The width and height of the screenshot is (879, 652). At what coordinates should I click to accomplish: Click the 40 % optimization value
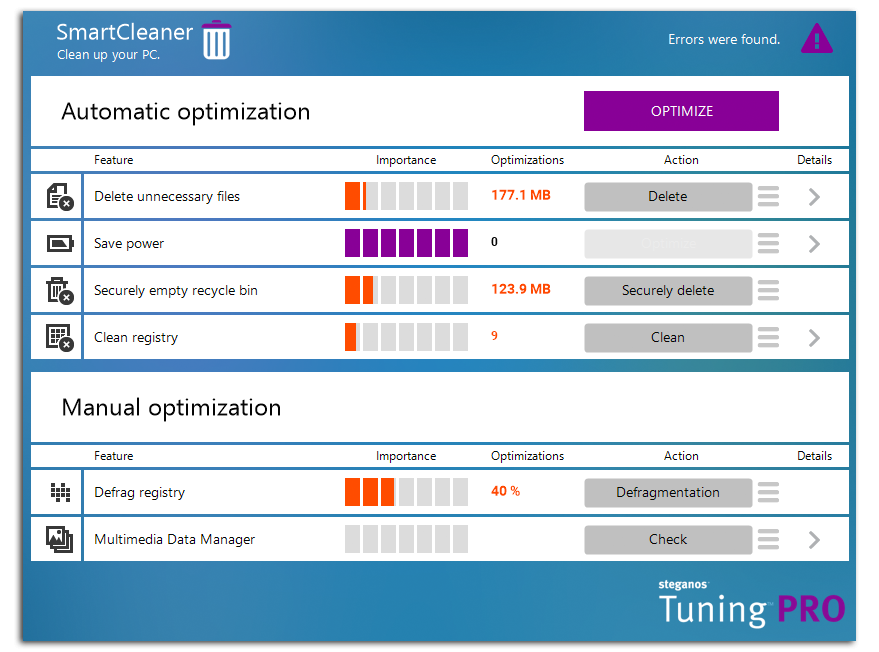coord(506,491)
